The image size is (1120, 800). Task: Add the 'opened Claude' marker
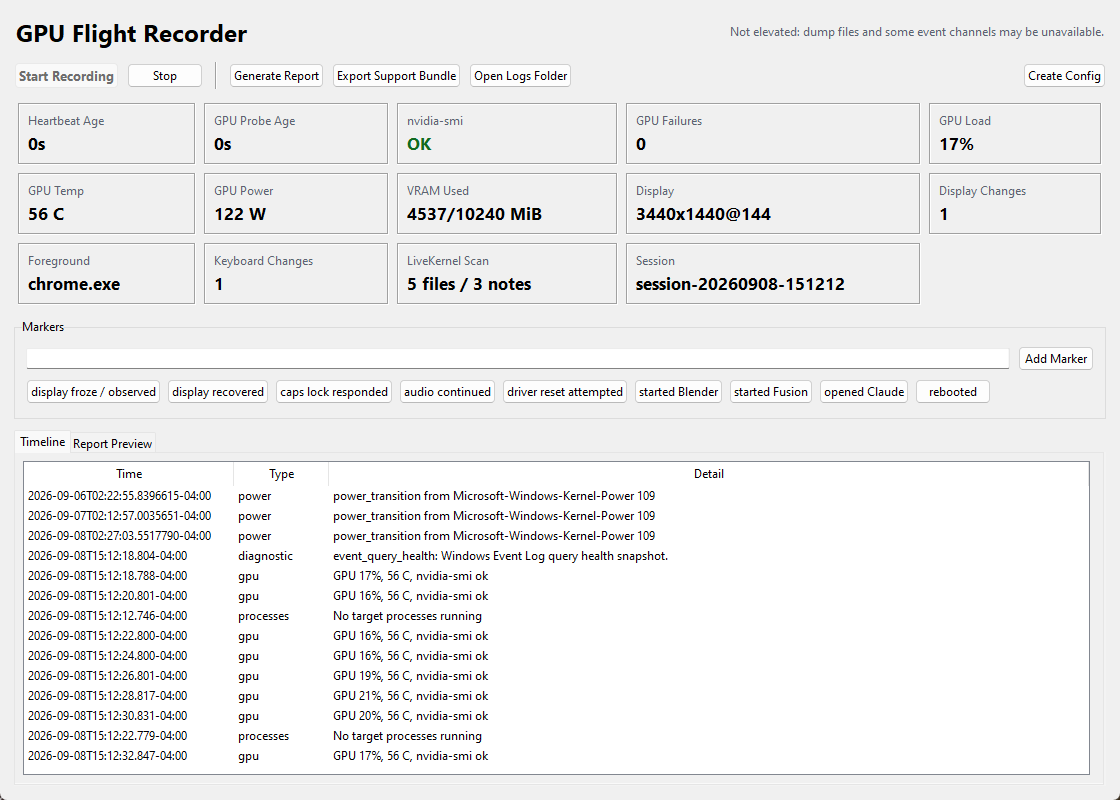point(864,391)
